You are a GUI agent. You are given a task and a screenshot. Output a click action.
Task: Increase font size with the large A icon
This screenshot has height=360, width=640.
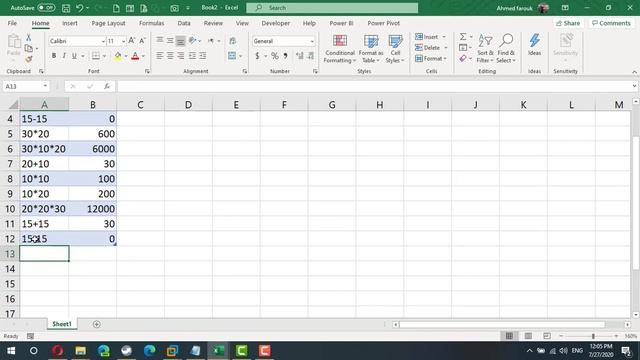[x=131, y=41]
